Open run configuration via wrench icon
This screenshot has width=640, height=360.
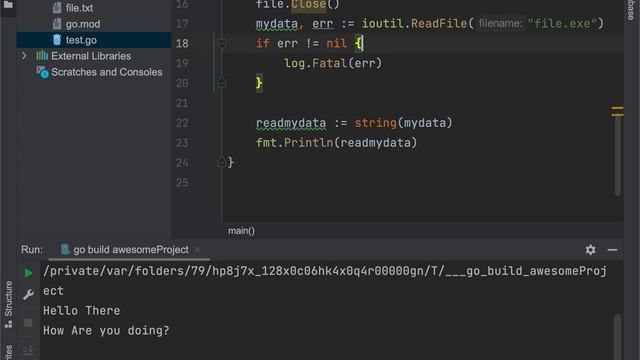tap(28, 294)
